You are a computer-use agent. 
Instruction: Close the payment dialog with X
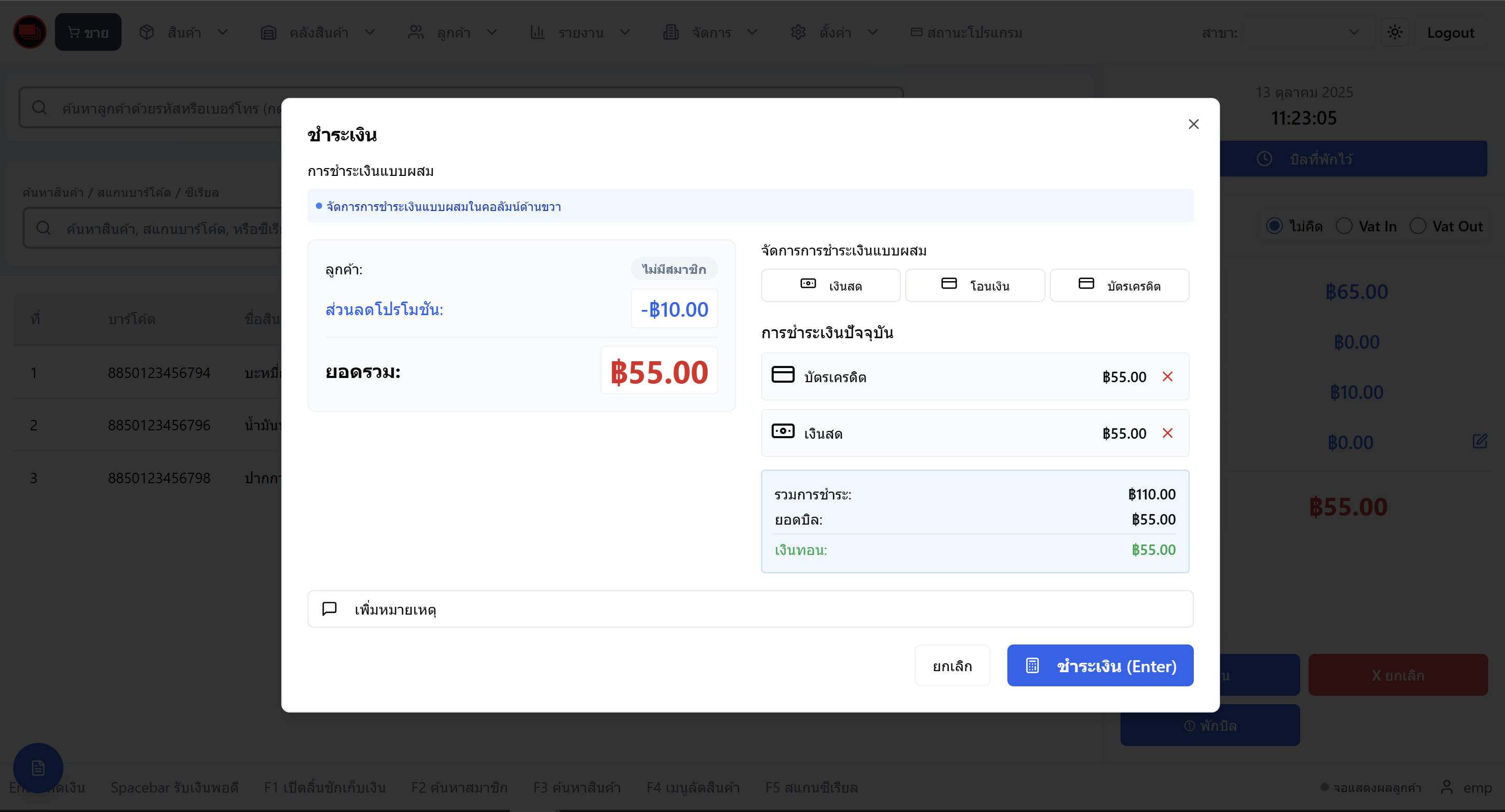click(x=1194, y=125)
